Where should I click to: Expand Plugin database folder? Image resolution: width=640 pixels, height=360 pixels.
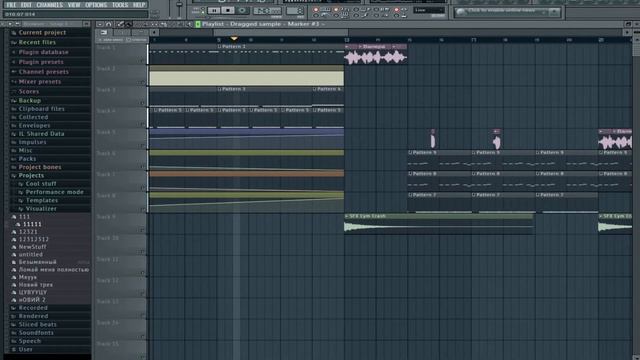(43, 52)
